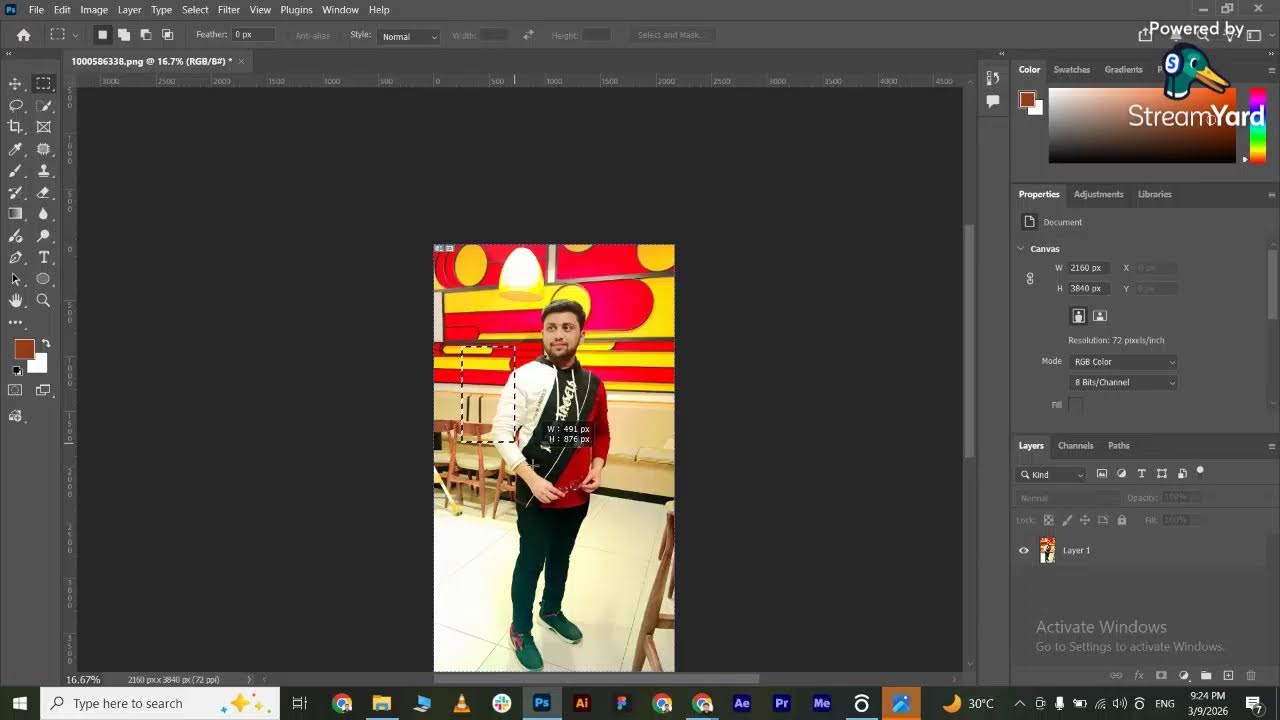Open the Plugins menu
Image resolution: width=1280 pixels, height=720 pixels.
coord(296,9)
